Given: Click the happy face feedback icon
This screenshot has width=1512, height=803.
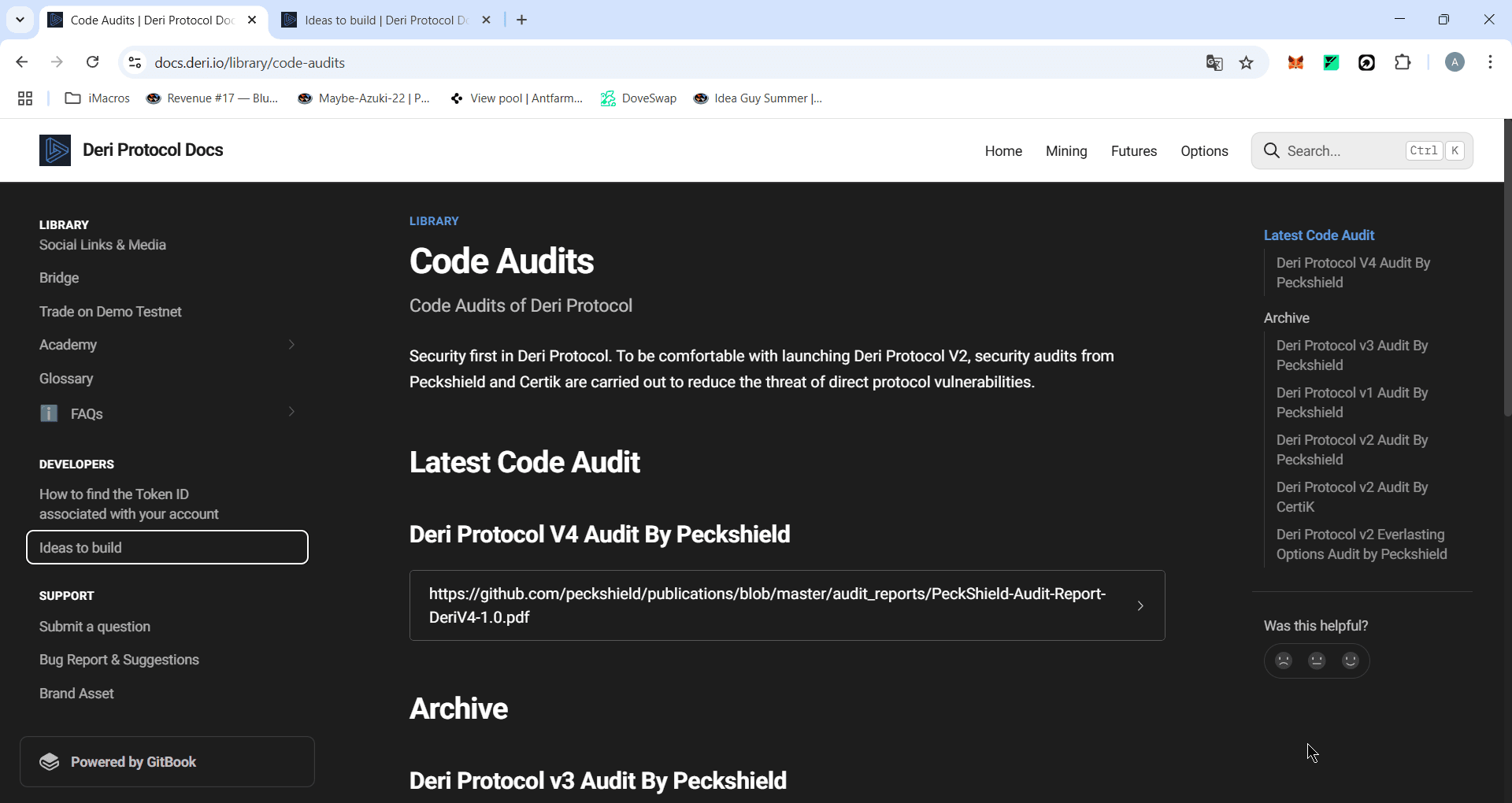Looking at the screenshot, I should point(1351,661).
